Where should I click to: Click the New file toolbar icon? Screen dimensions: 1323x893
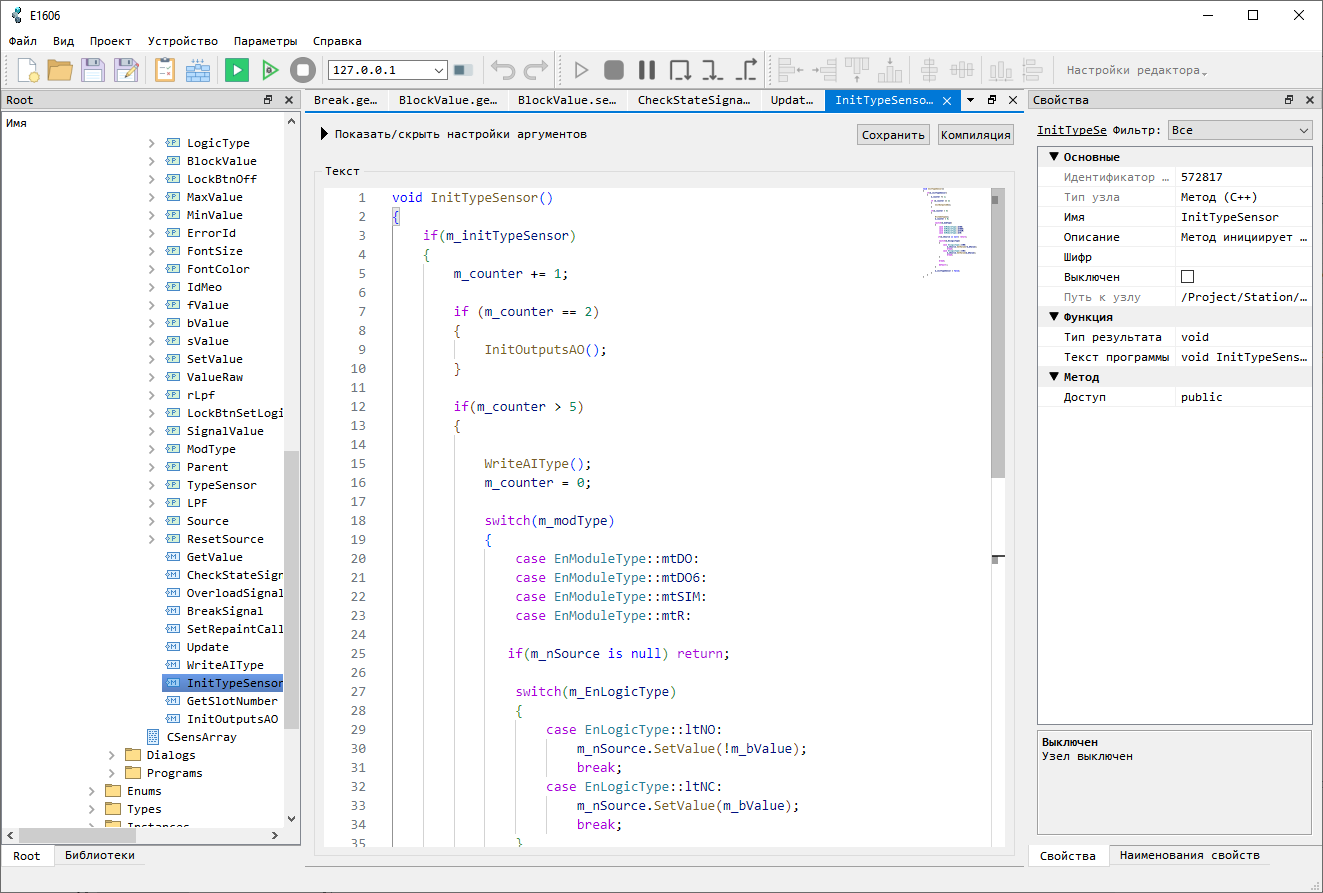click(x=27, y=70)
